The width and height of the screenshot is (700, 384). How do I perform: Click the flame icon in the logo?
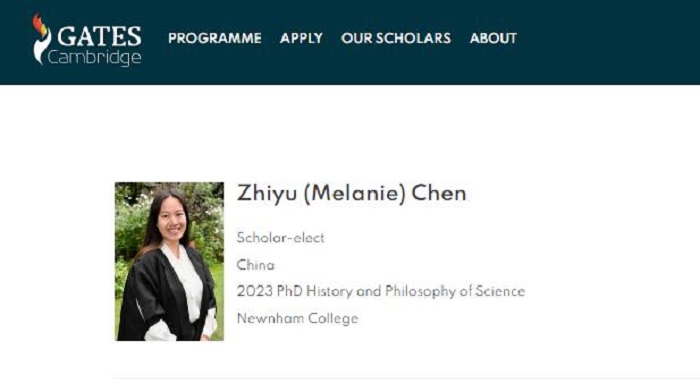(x=42, y=38)
